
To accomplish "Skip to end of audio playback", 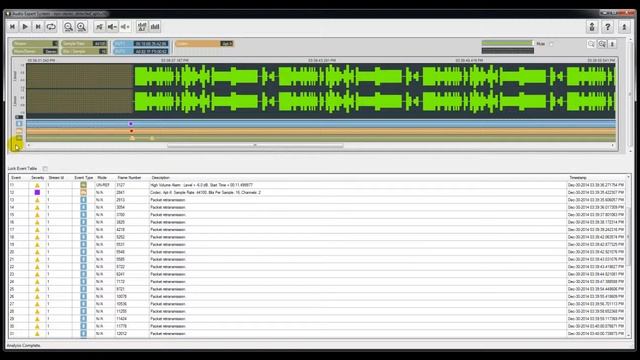I will (x=38, y=27).
